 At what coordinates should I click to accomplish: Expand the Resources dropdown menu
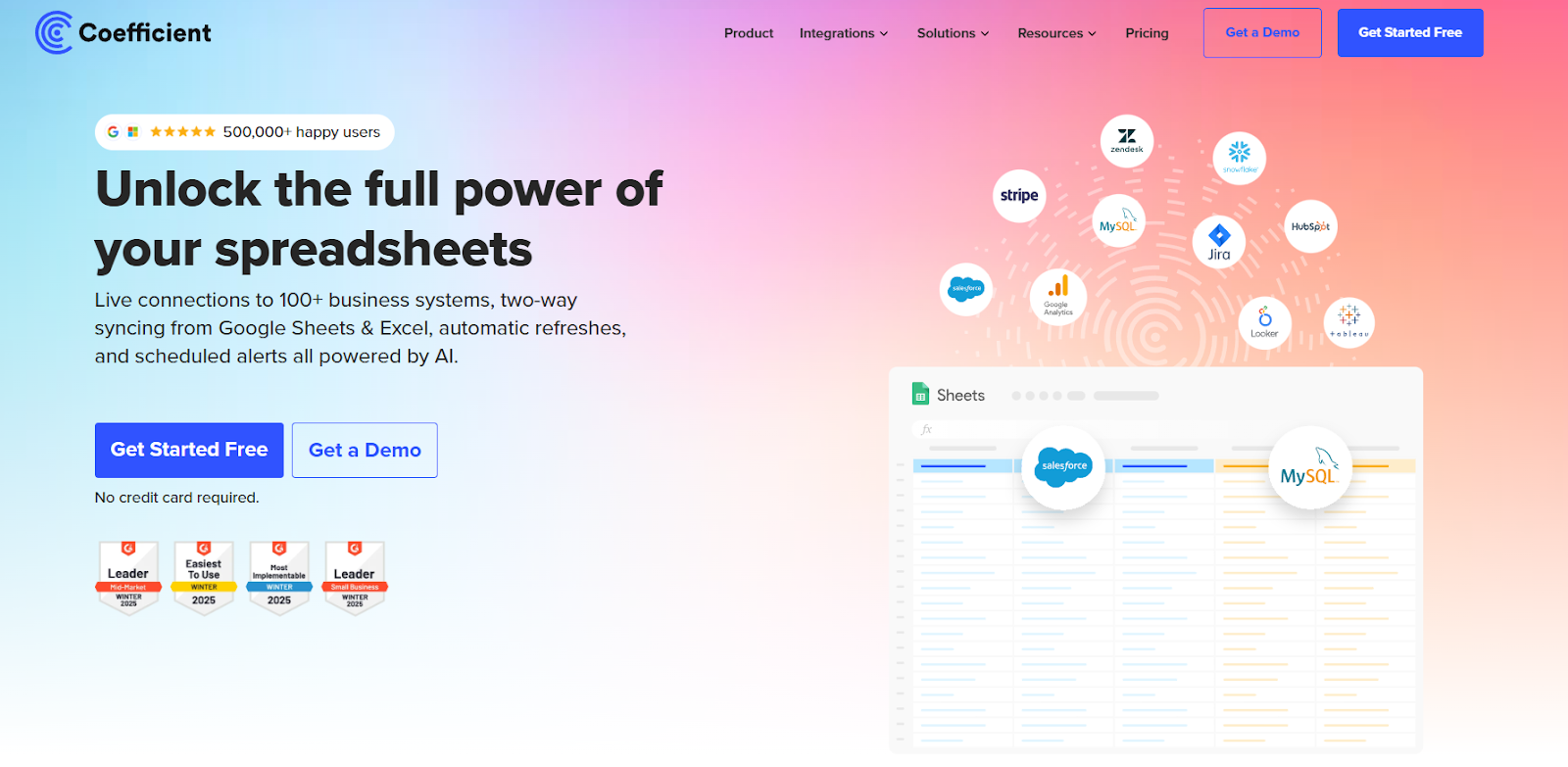1057,33
